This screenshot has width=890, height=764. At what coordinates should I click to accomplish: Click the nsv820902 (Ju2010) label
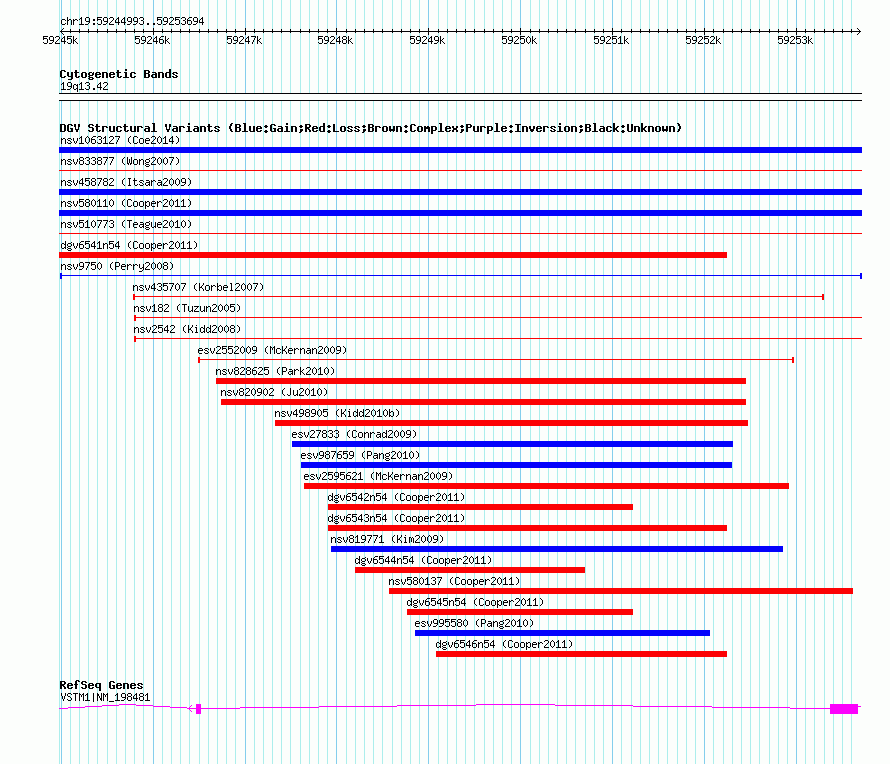(274, 392)
